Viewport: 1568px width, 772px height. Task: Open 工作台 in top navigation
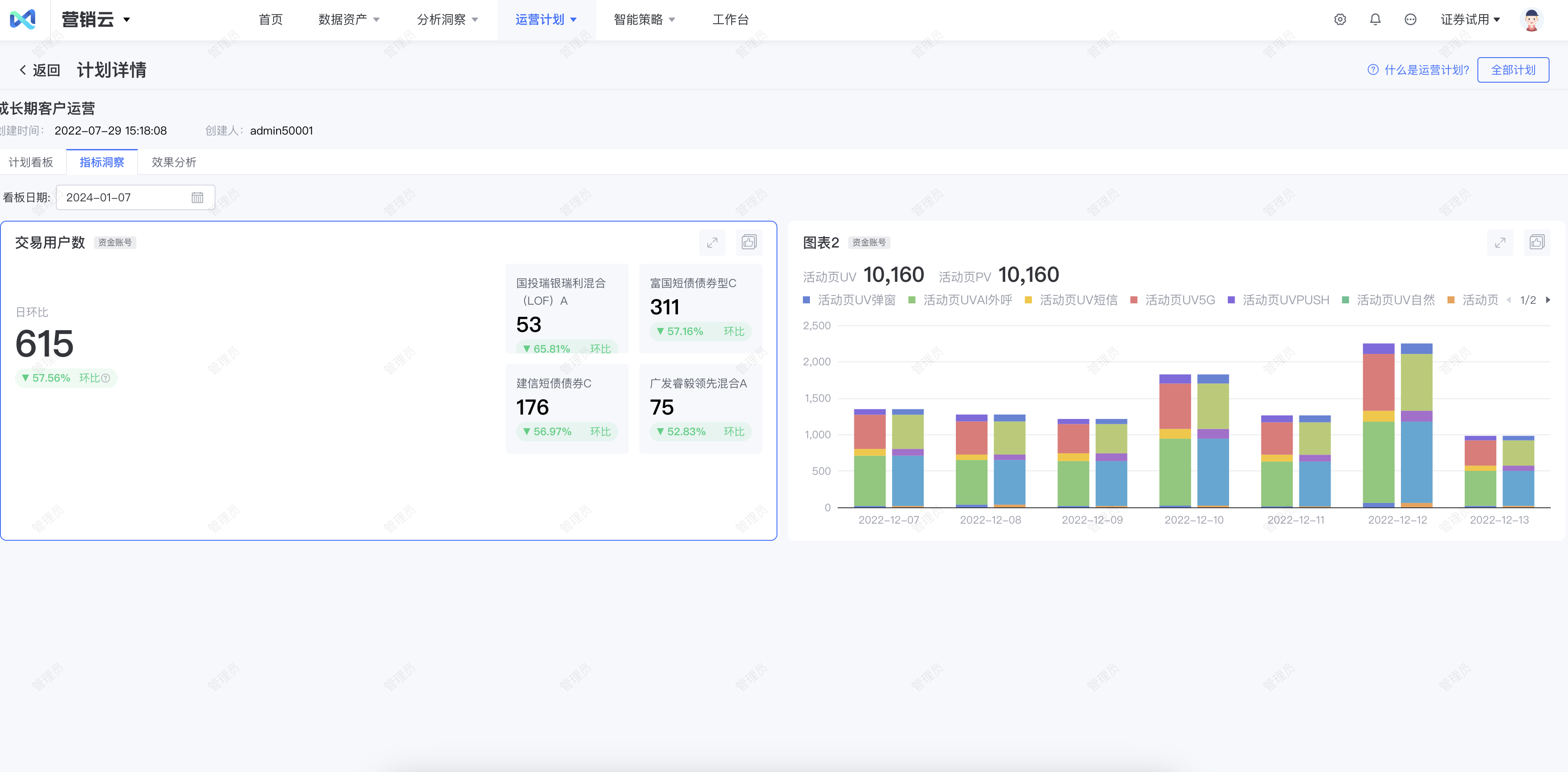[x=730, y=19]
